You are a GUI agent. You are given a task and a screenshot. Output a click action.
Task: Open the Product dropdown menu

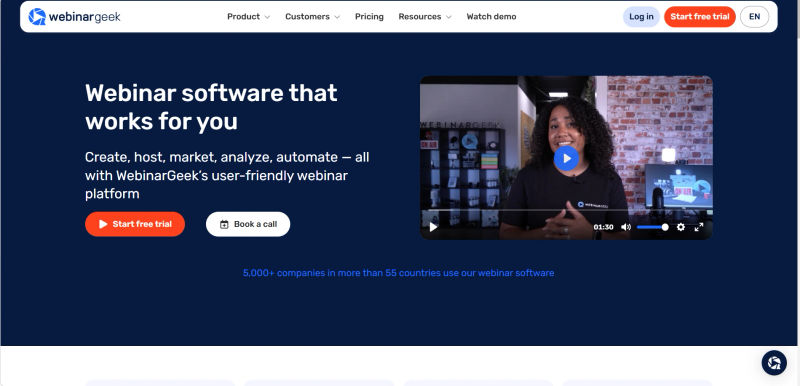[248, 17]
